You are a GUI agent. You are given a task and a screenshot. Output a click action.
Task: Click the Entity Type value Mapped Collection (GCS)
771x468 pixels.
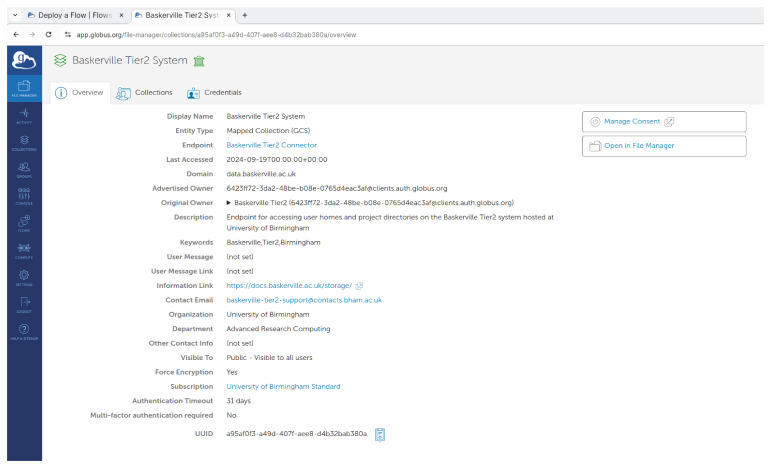click(268, 130)
